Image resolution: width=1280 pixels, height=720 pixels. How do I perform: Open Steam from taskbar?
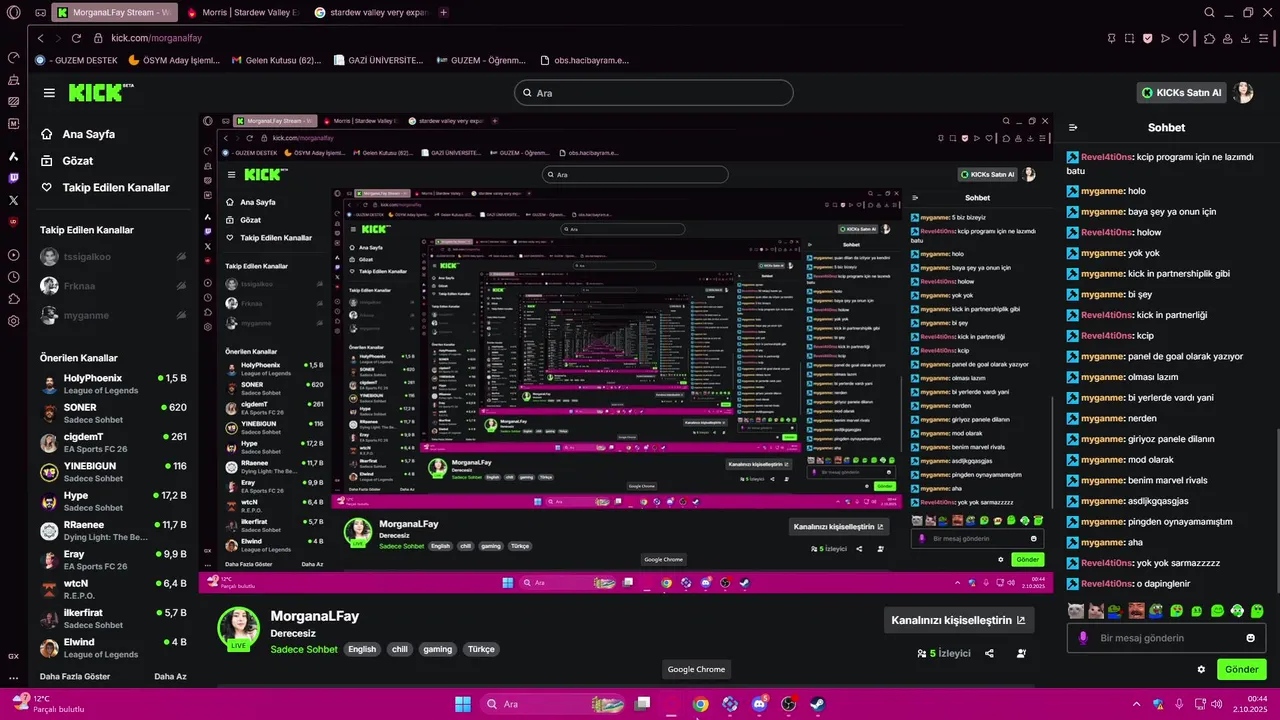pos(817,704)
